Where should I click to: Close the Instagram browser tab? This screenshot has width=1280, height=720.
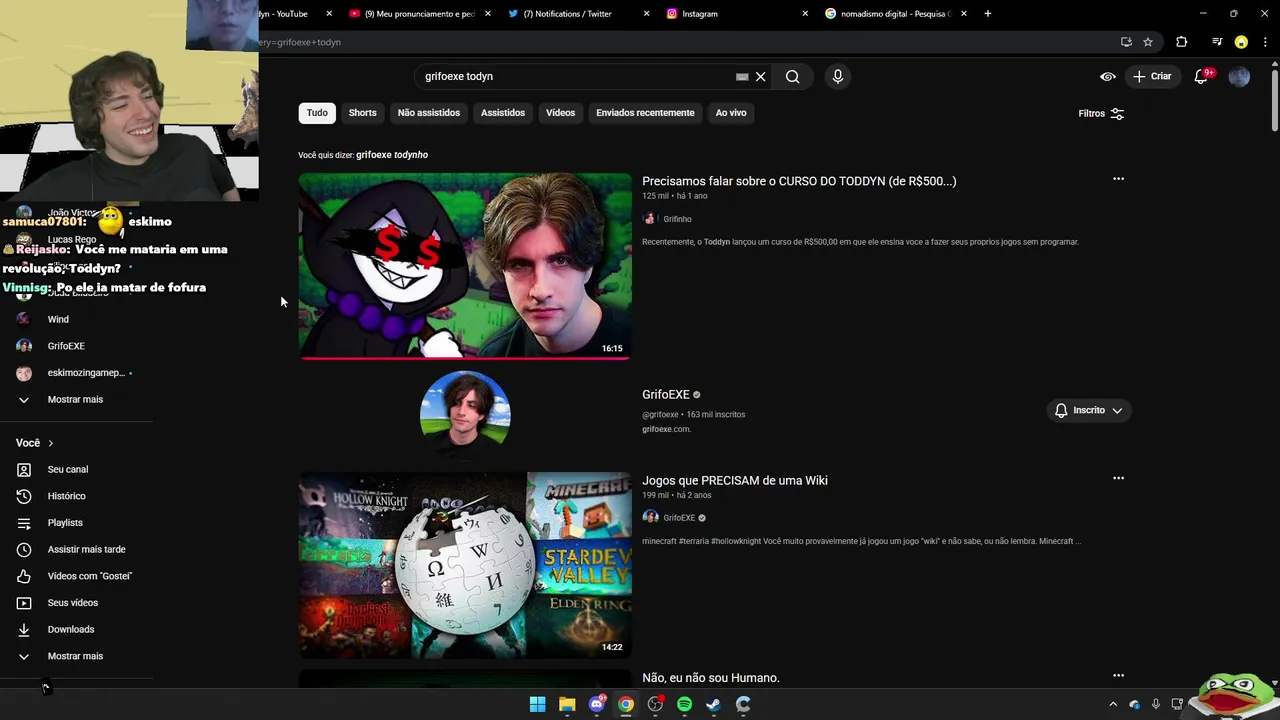tap(805, 14)
